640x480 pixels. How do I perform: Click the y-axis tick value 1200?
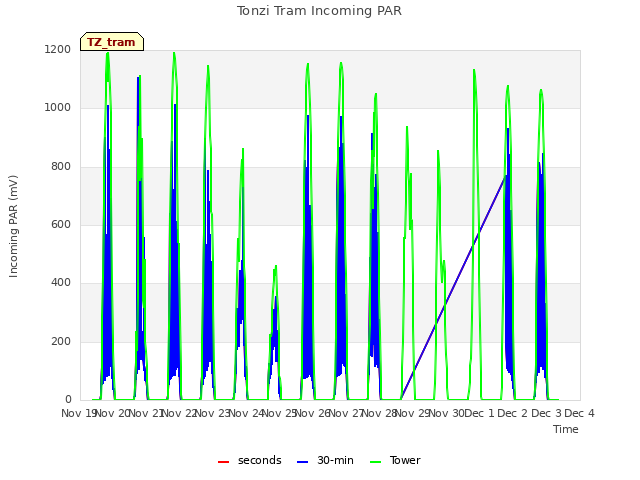pyautogui.click(x=58, y=49)
